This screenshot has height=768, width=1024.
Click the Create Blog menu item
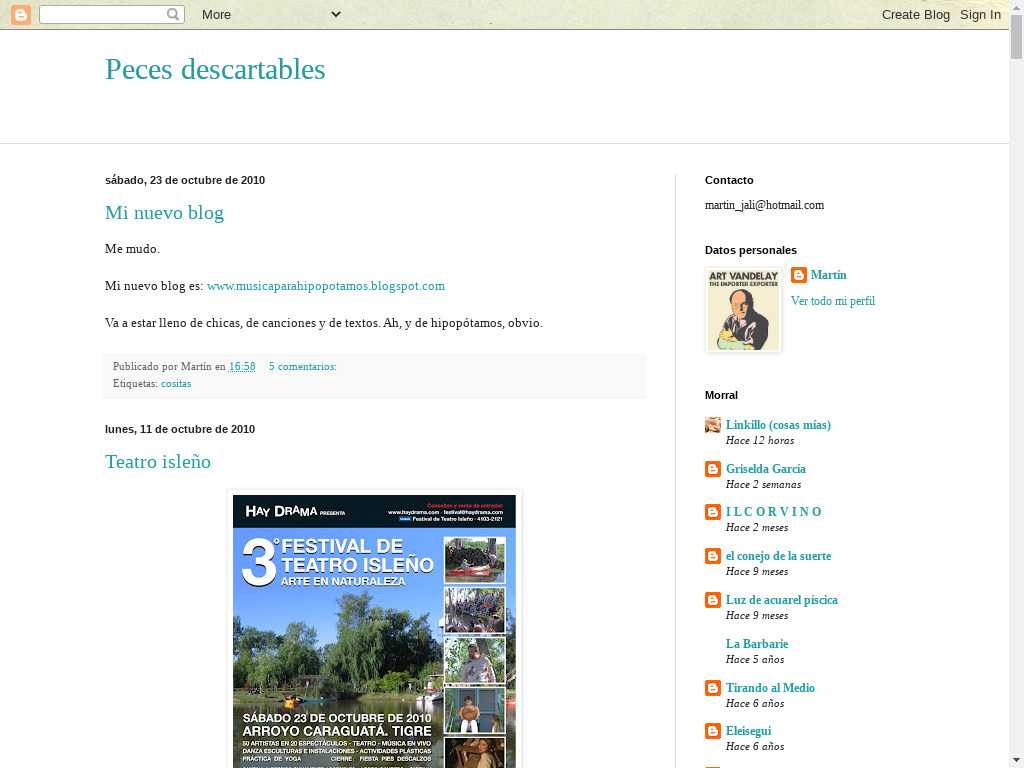(915, 14)
